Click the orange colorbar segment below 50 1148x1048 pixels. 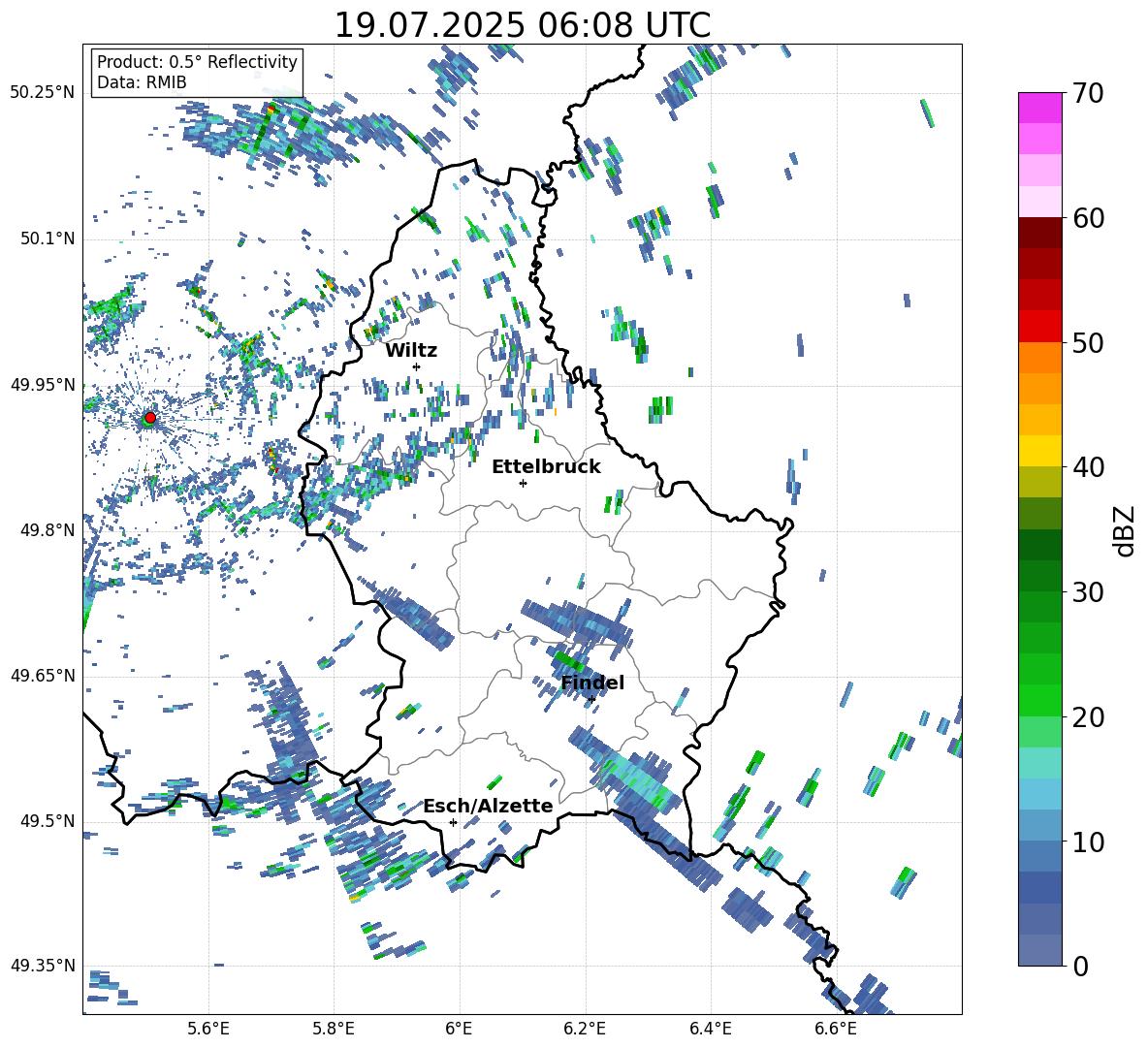coord(1039,358)
